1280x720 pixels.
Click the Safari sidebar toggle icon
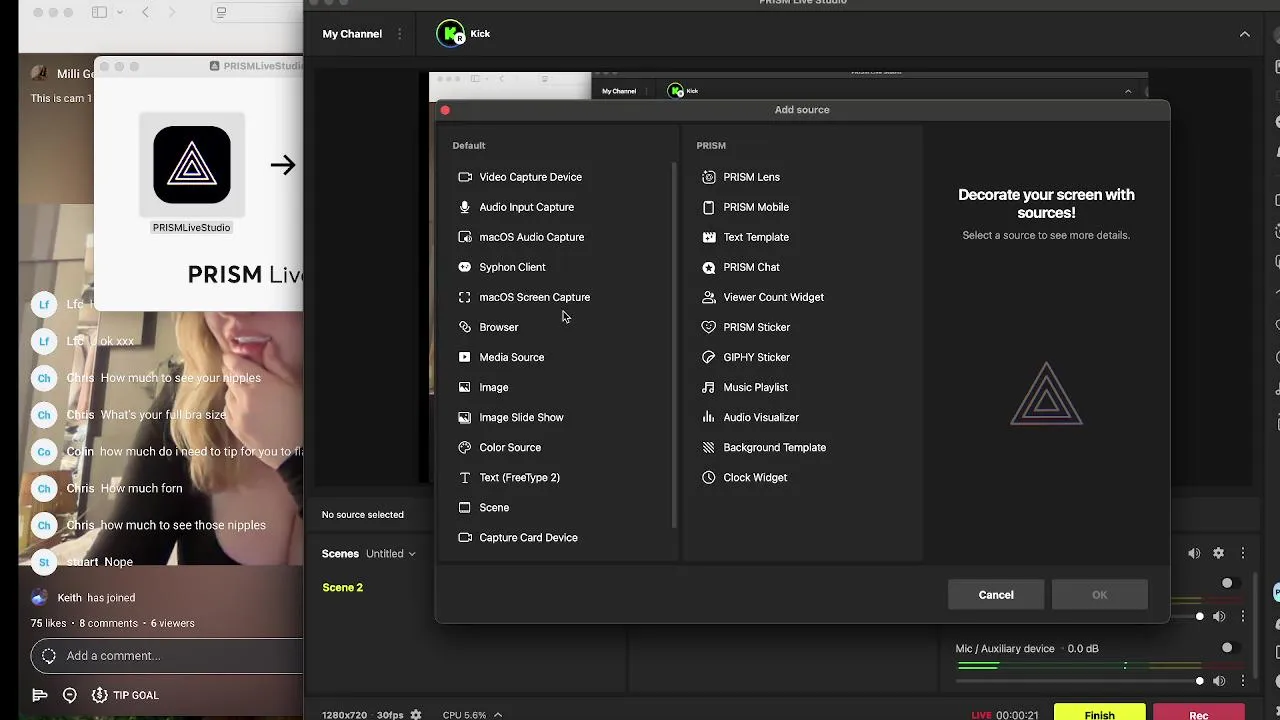tap(99, 12)
